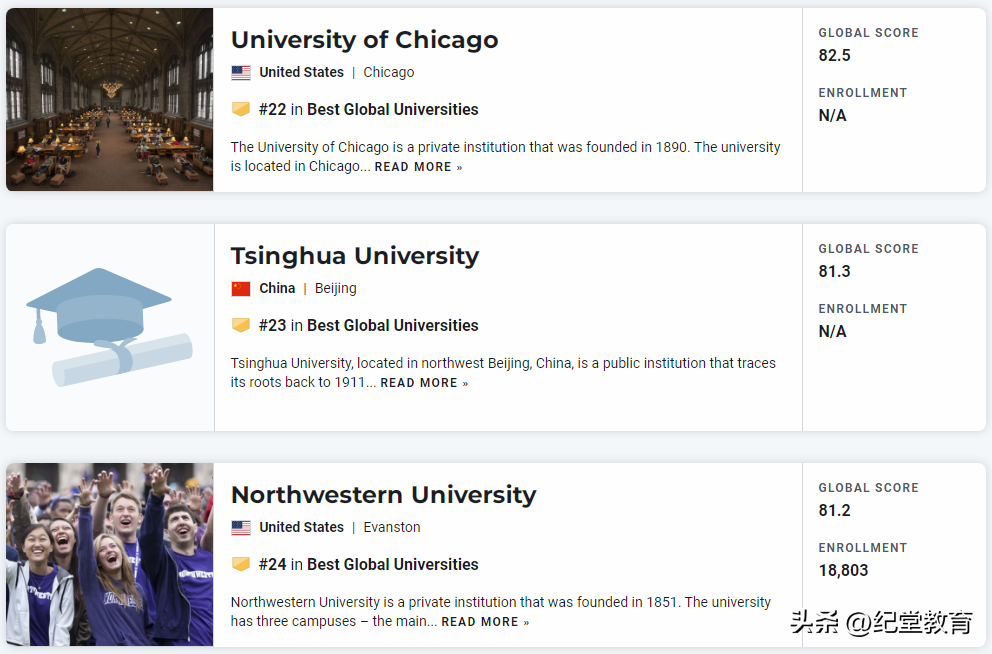Expand University of Chicago description with READ MORE
The width and height of the screenshot is (992, 654).
point(418,167)
